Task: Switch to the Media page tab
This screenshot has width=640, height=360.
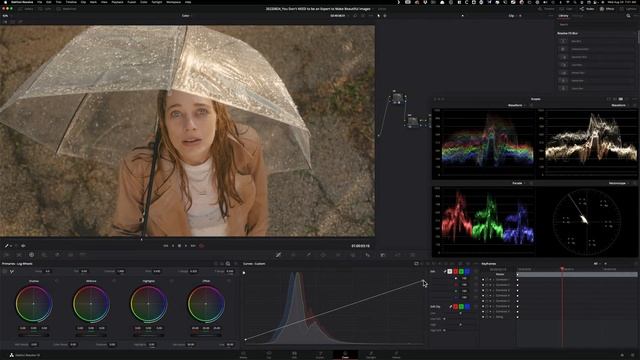Action: [243, 355]
